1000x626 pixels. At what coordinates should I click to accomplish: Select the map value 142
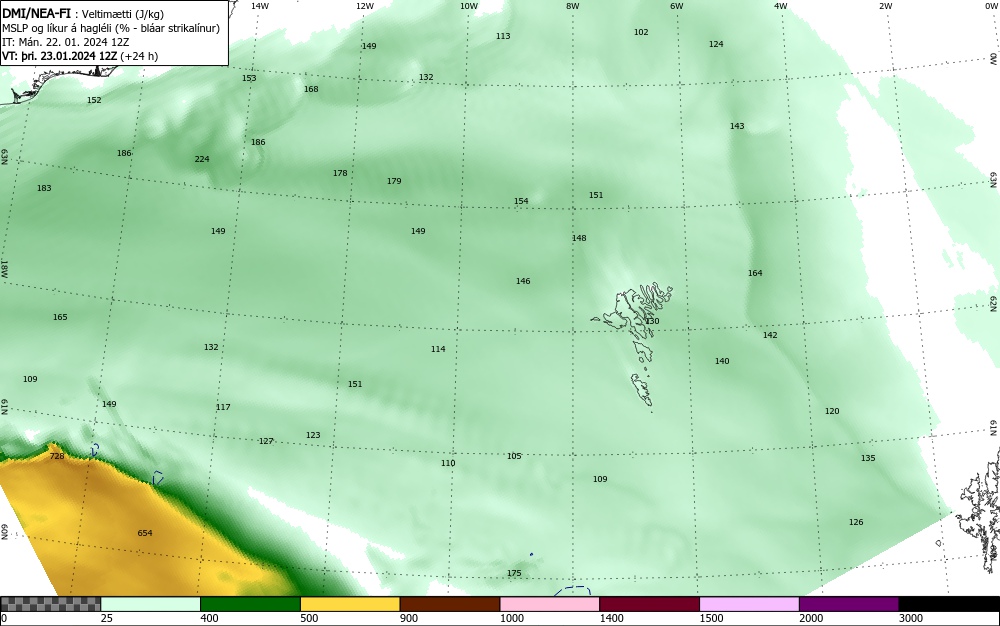point(770,335)
